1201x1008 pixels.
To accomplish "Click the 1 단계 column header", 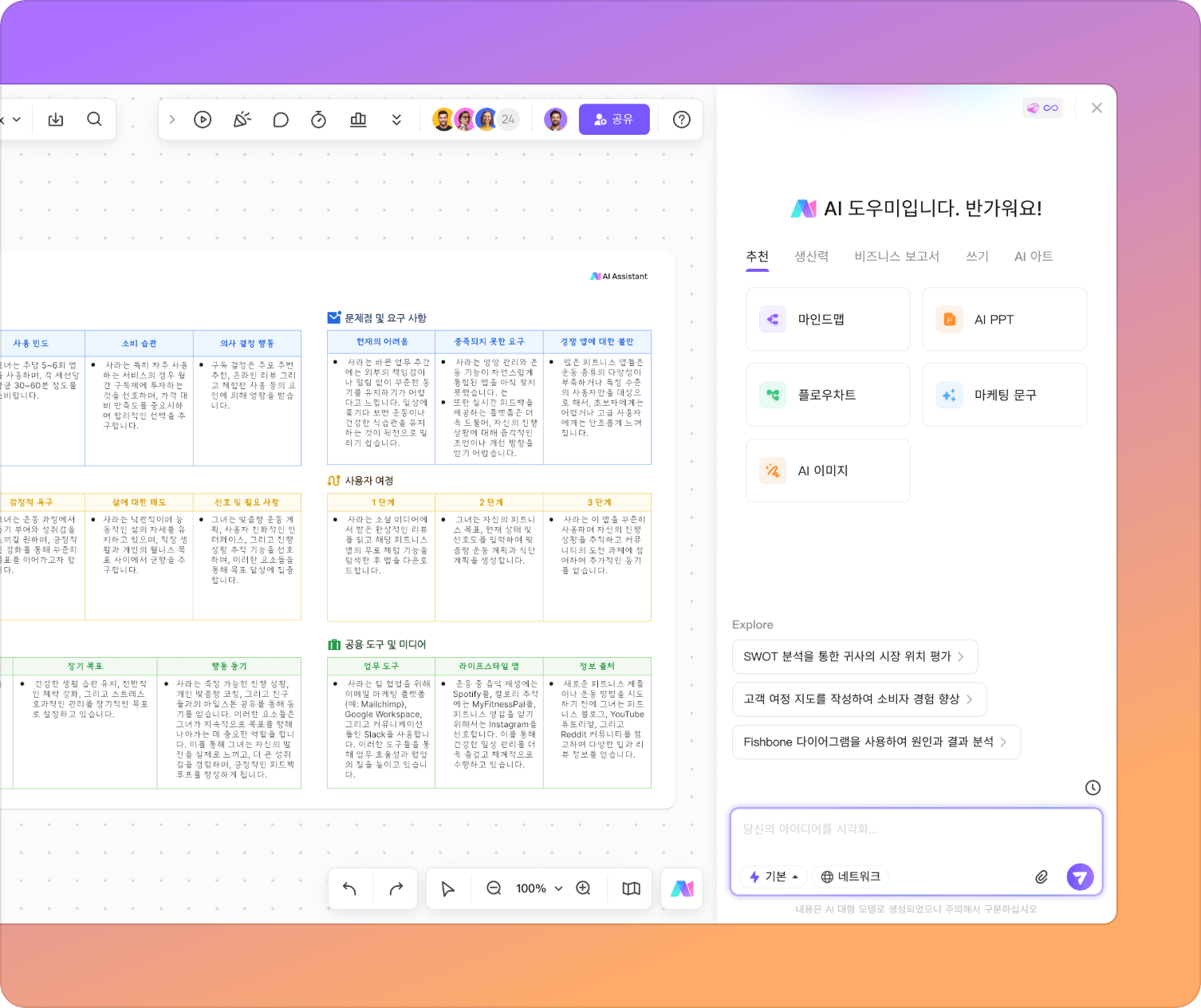I will pos(381,502).
